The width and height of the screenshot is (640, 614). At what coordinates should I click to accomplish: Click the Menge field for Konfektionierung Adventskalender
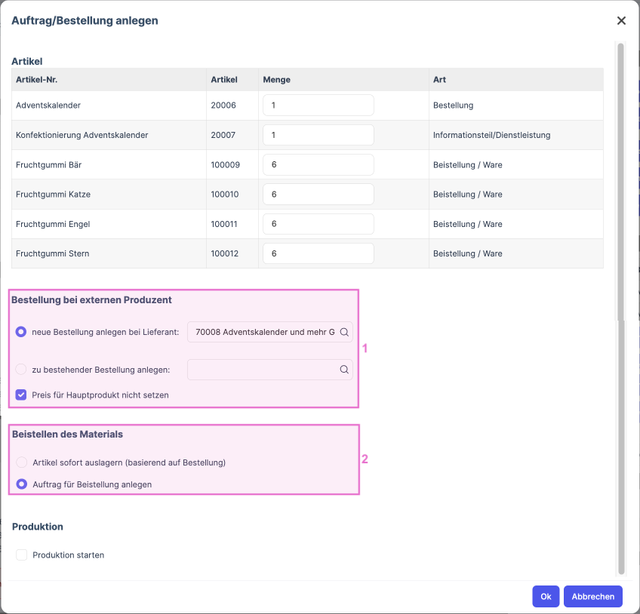318,135
